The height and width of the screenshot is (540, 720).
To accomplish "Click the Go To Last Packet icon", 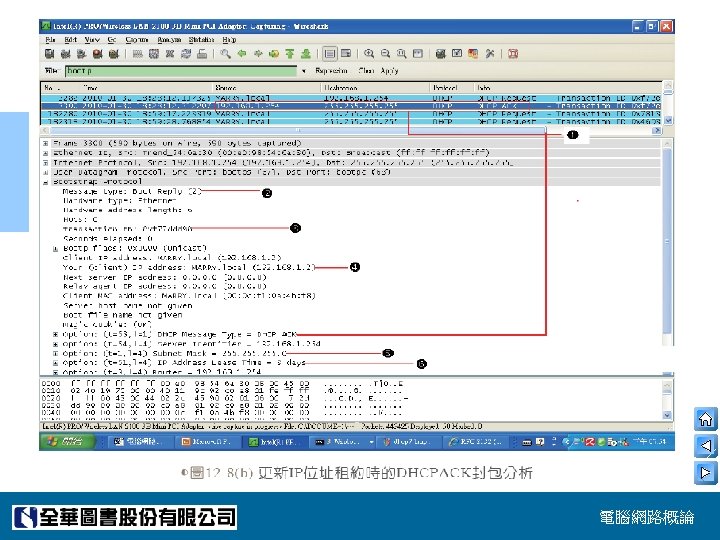I will tap(306, 54).
